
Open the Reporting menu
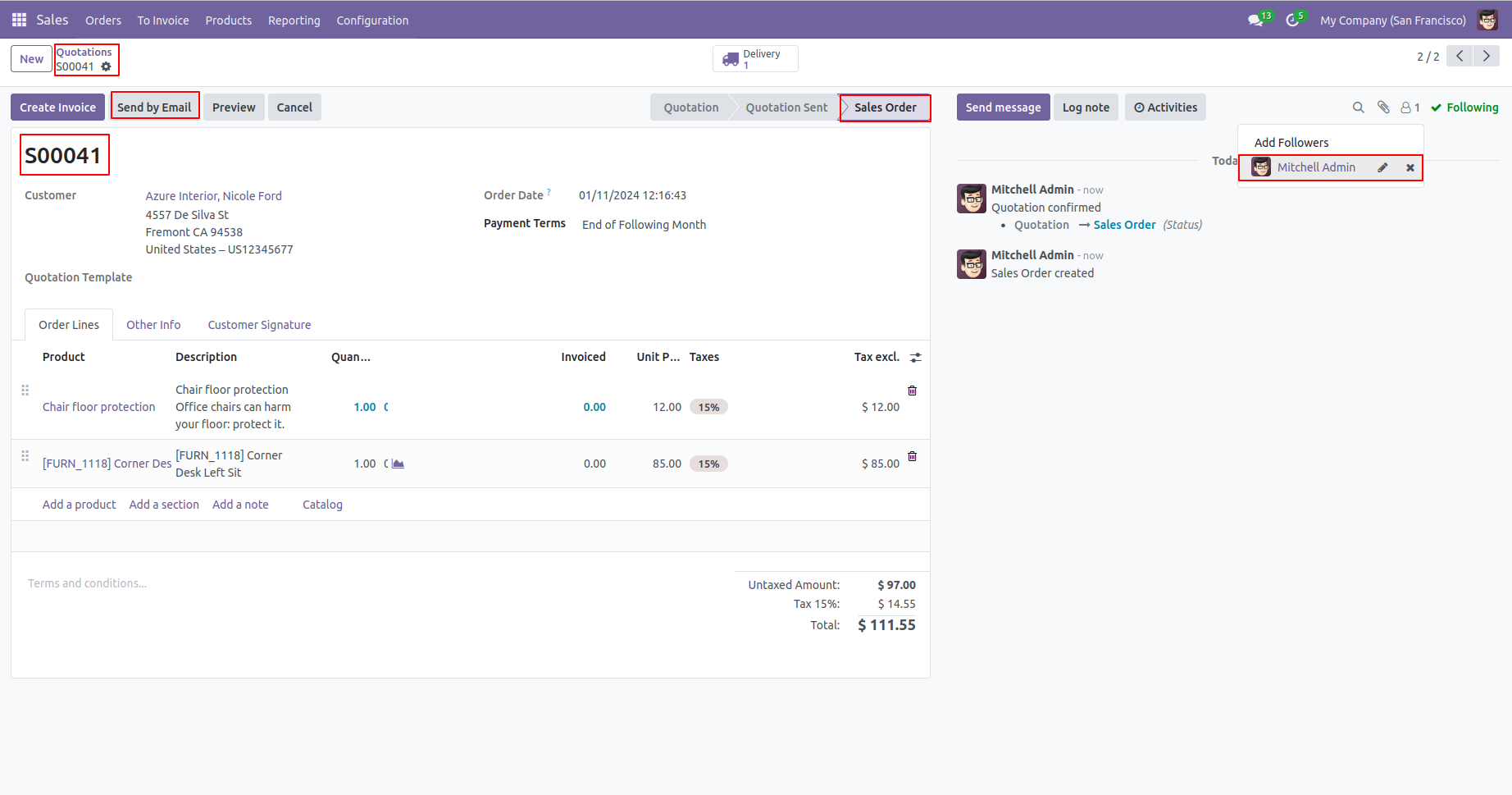[294, 21]
